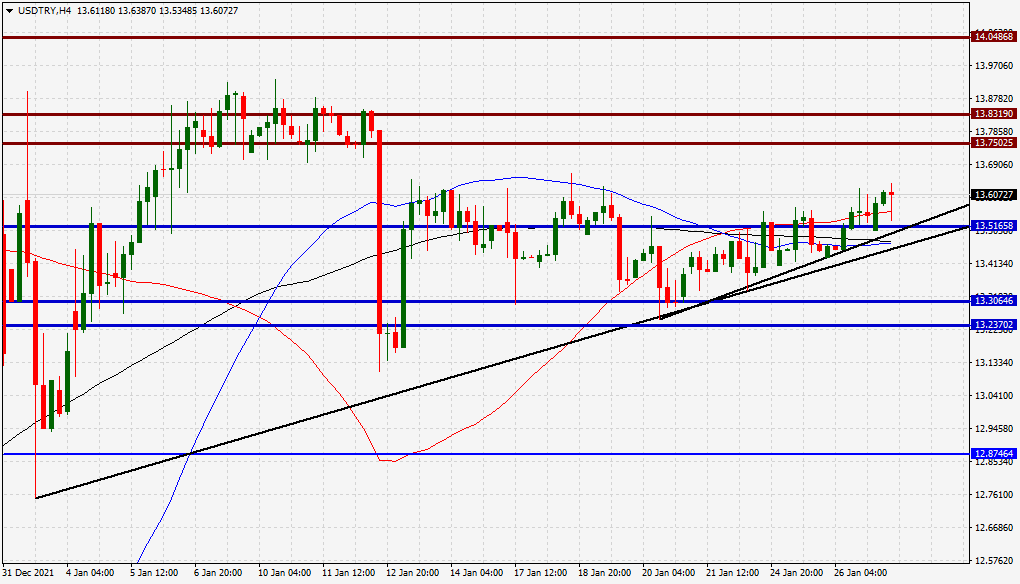Click the 13.41340 price scale value
Viewport: 1020px width, 584px height.
coord(994,263)
